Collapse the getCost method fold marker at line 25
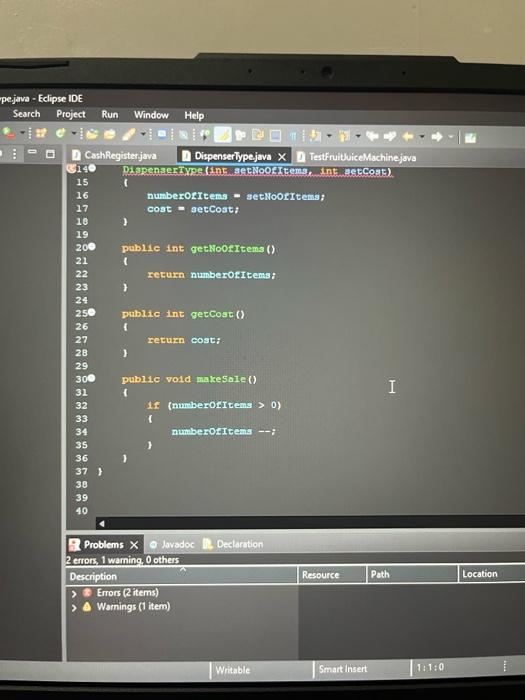Viewport: 525px width, 700px height. coord(92,312)
